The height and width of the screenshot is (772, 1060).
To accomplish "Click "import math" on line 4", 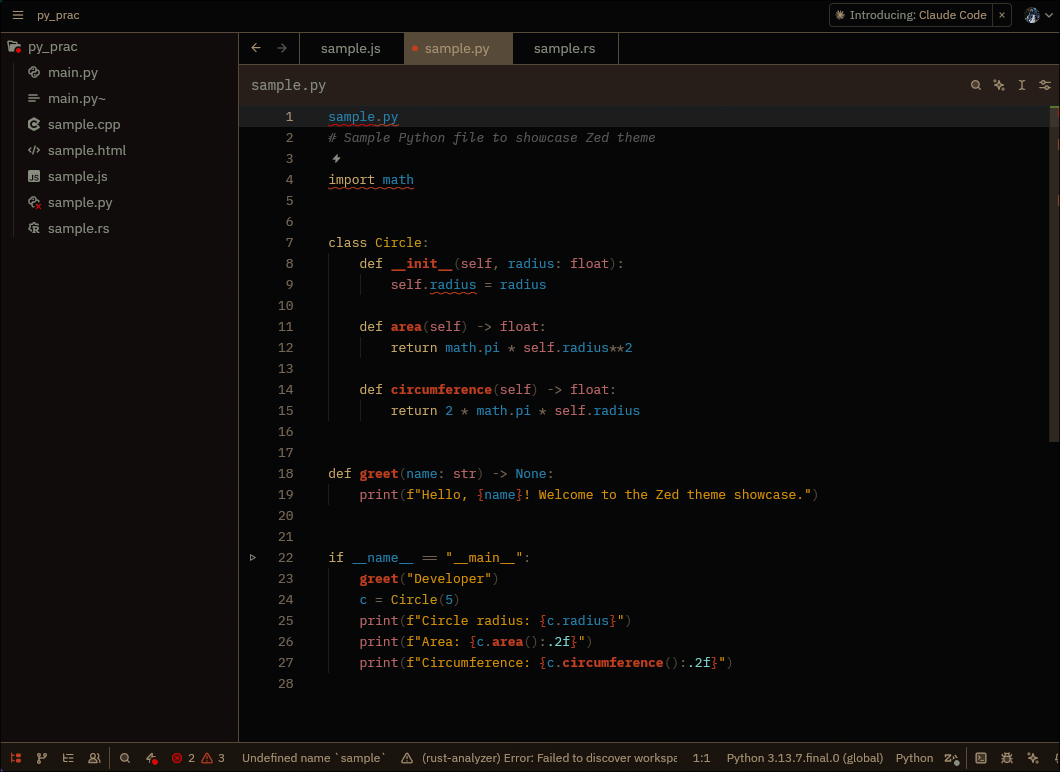I will click(x=370, y=180).
